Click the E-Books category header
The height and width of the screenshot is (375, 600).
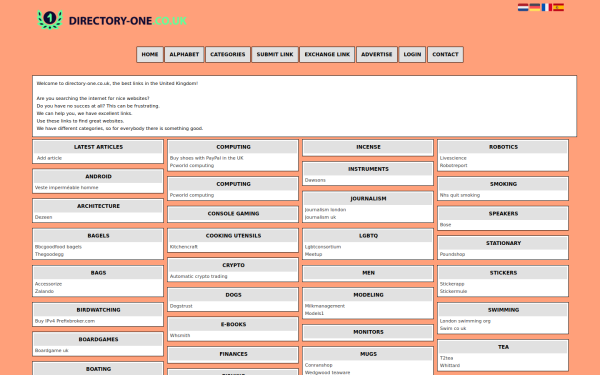click(233, 324)
